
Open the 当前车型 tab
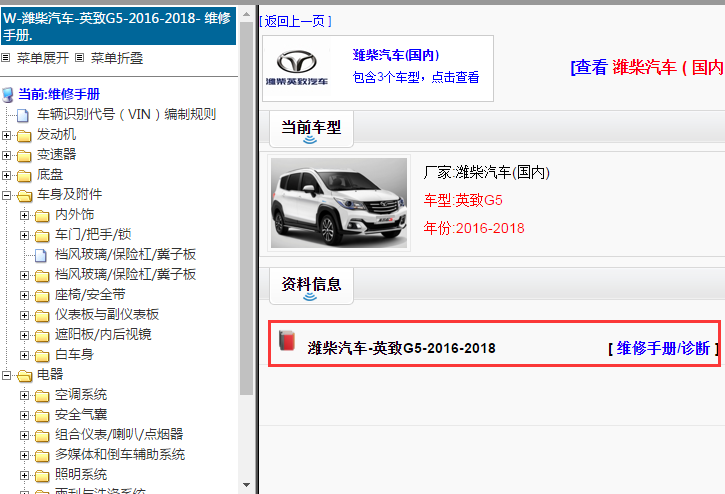[311, 129]
